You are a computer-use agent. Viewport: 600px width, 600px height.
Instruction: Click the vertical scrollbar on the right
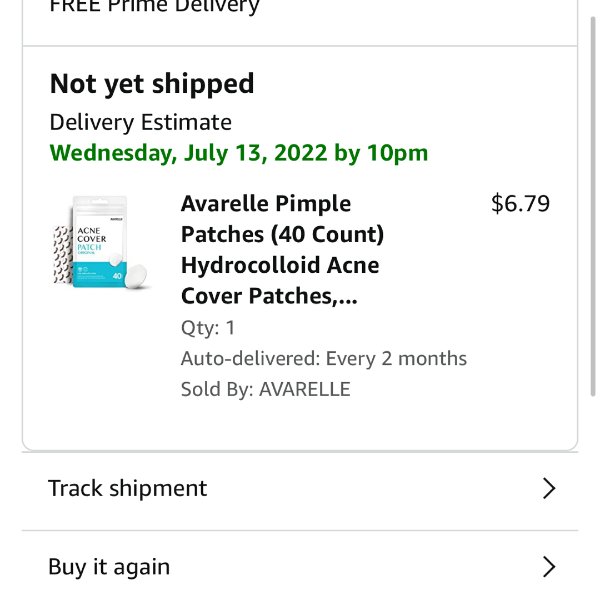[593, 207]
